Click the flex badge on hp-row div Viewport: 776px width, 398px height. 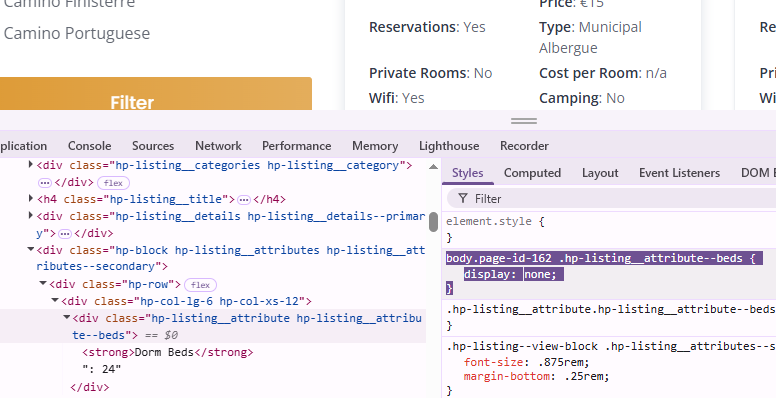tap(200, 285)
